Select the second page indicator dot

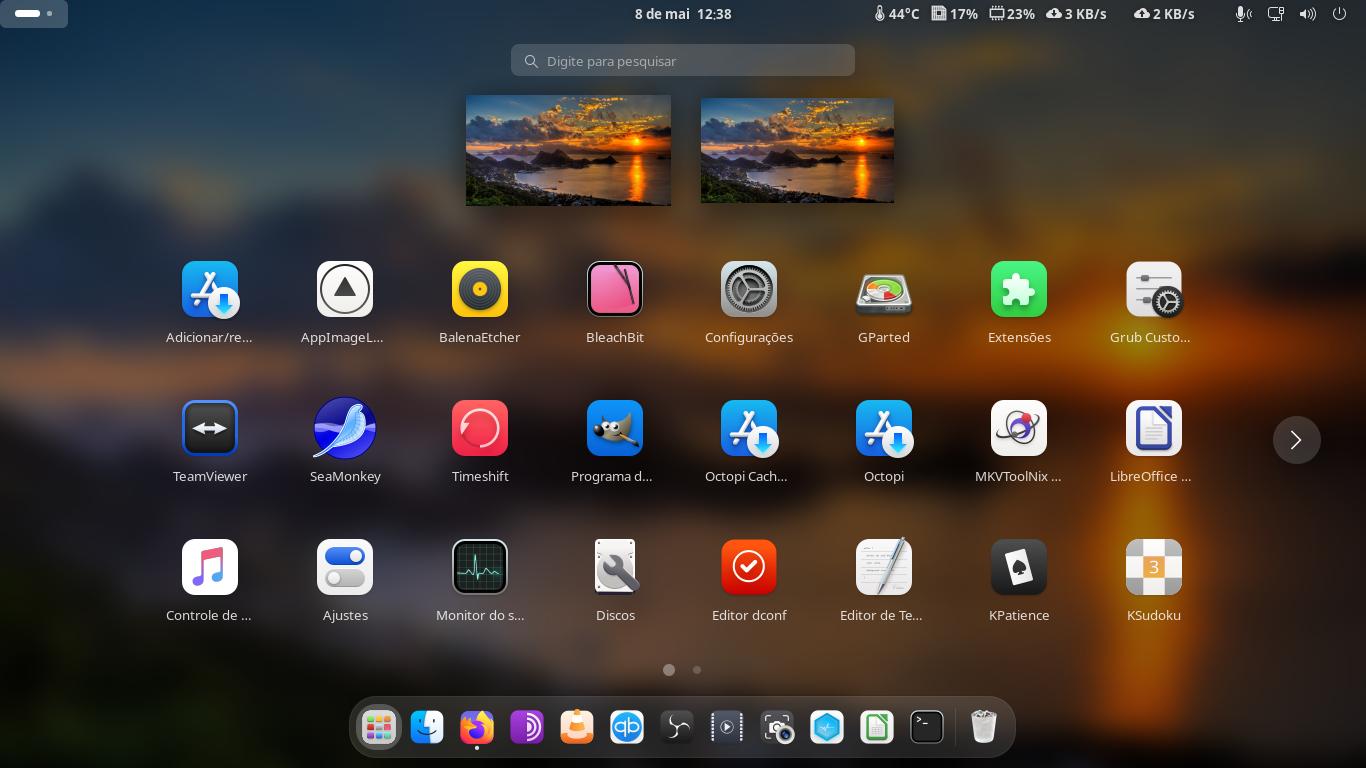tap(697, 670)
